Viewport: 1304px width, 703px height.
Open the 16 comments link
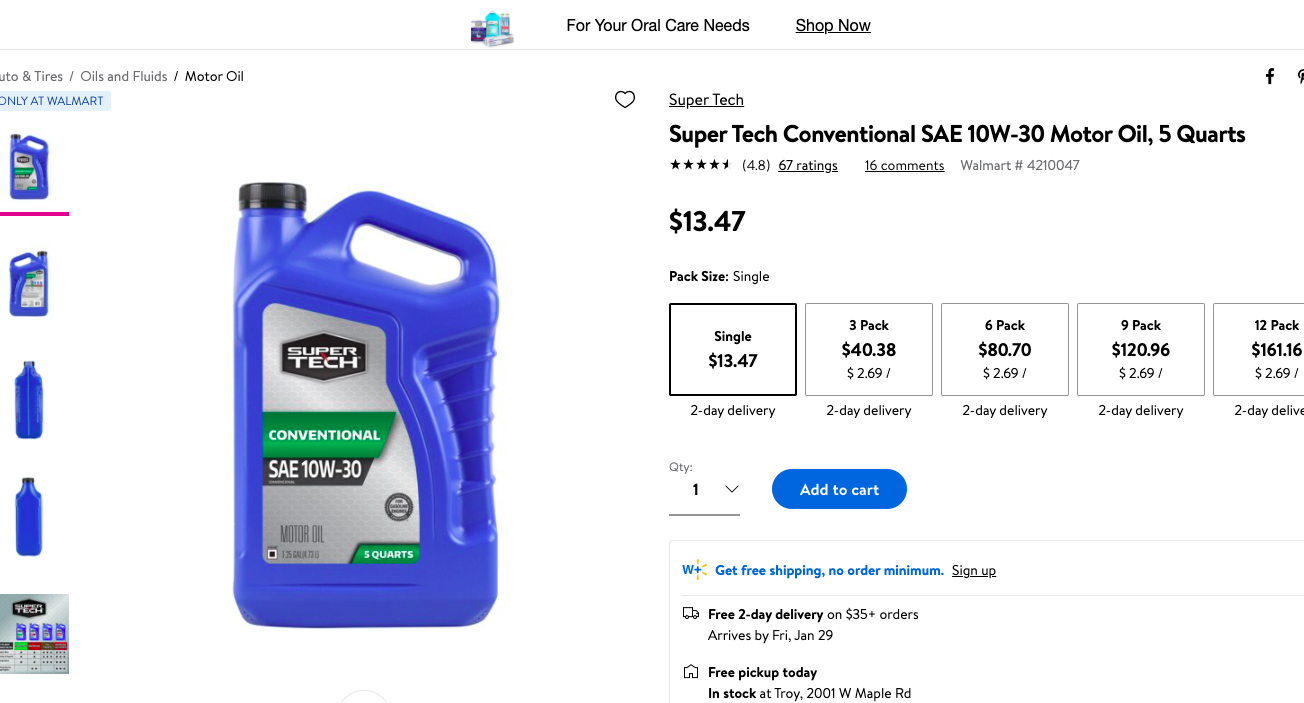(x=904, y=165)
